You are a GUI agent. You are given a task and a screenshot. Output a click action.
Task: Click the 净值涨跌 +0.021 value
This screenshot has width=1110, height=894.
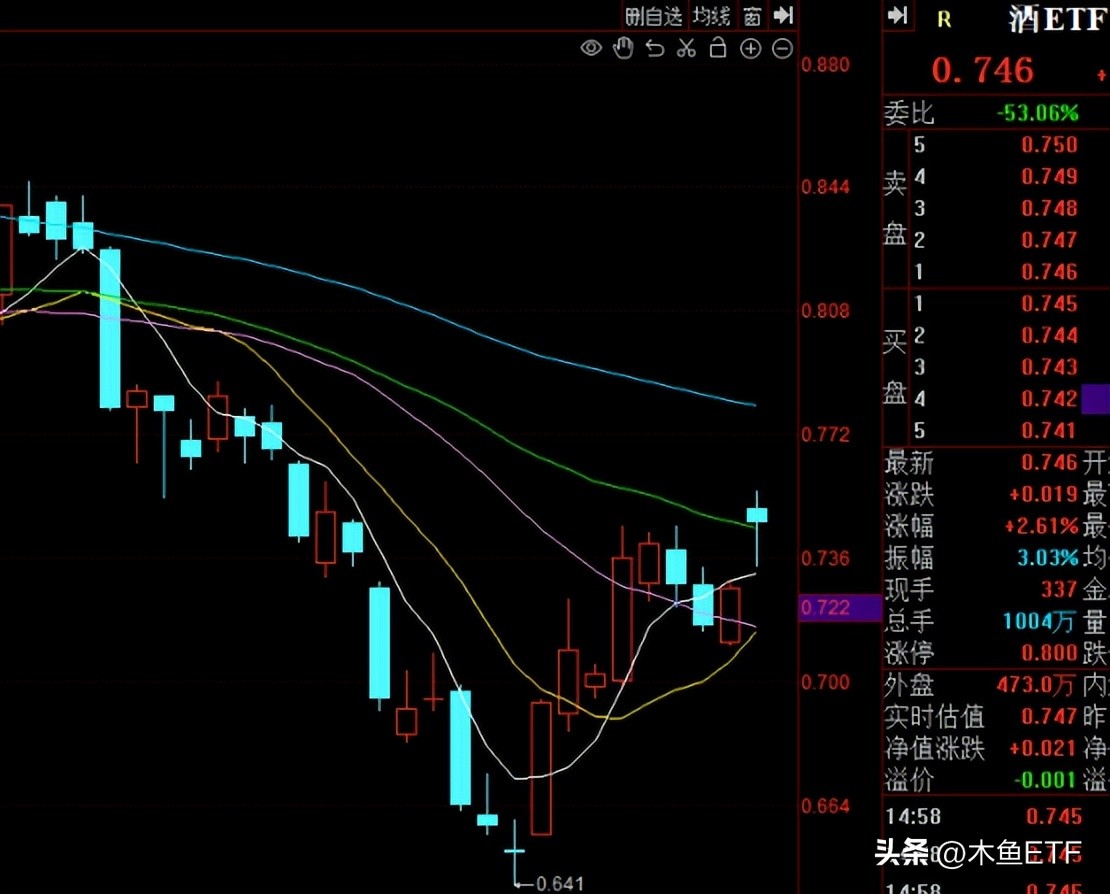(x=1043, y=748)
